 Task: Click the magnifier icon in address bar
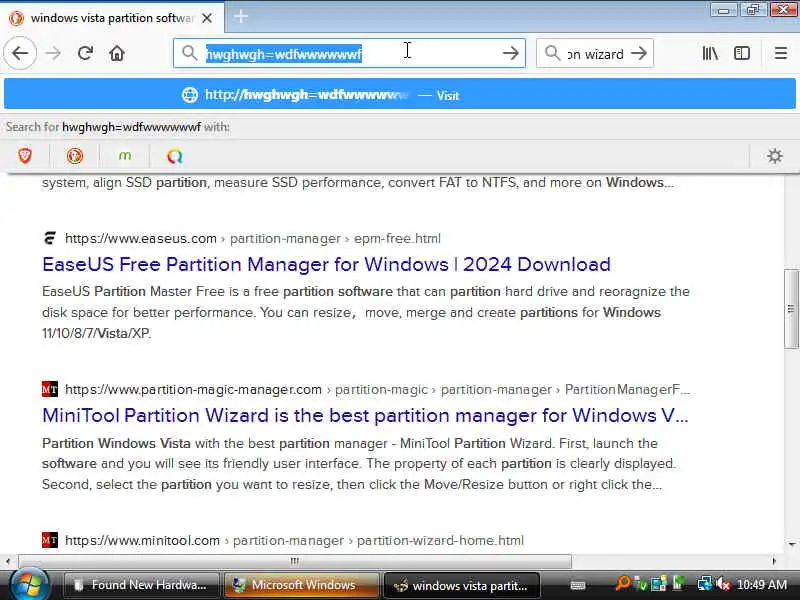click(190, 53)
